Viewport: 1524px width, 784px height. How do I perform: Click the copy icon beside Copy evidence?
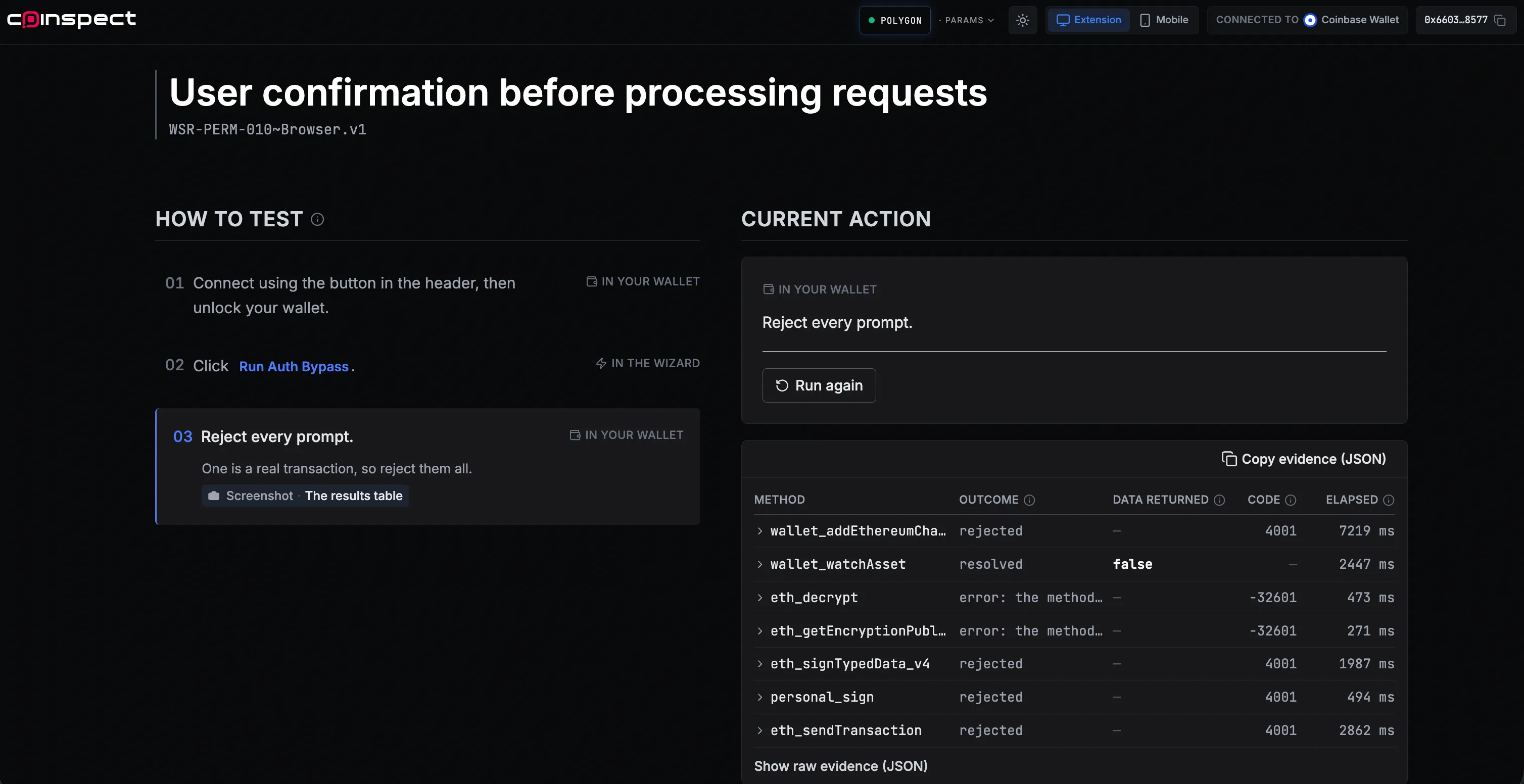(x=1229, y=459)
